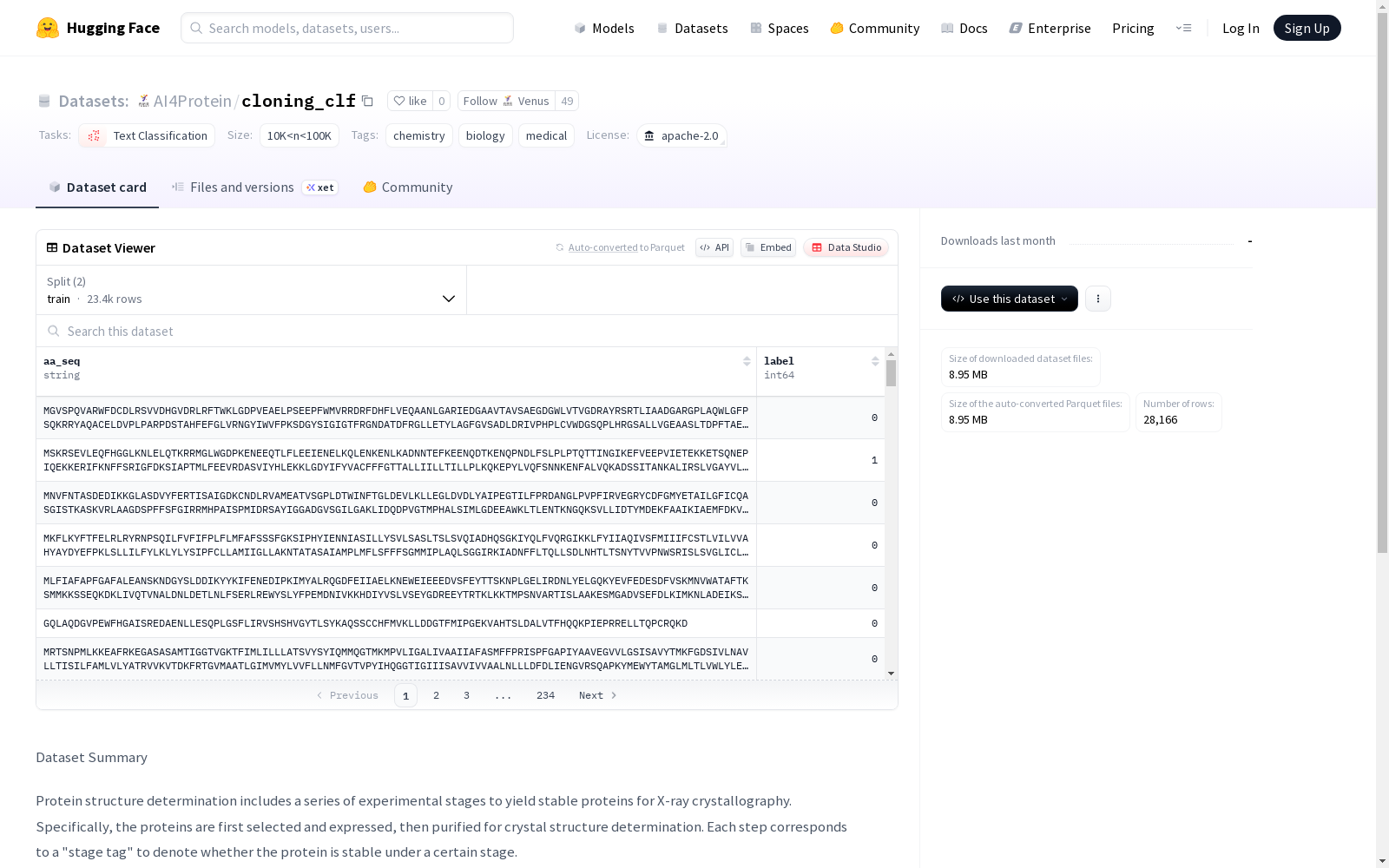Open the Docs navigation link
Viewport: 1389px width, 868px height.
(964, 28)
